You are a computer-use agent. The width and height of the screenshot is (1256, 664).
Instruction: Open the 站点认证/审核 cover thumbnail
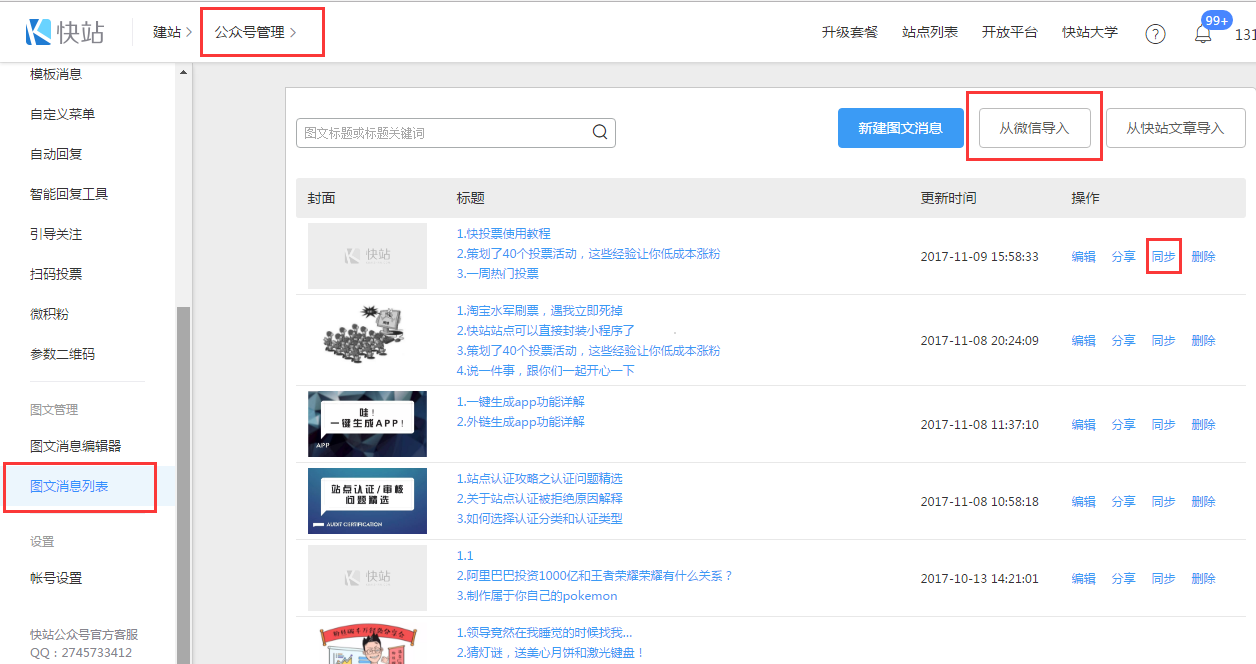[367, 501]
